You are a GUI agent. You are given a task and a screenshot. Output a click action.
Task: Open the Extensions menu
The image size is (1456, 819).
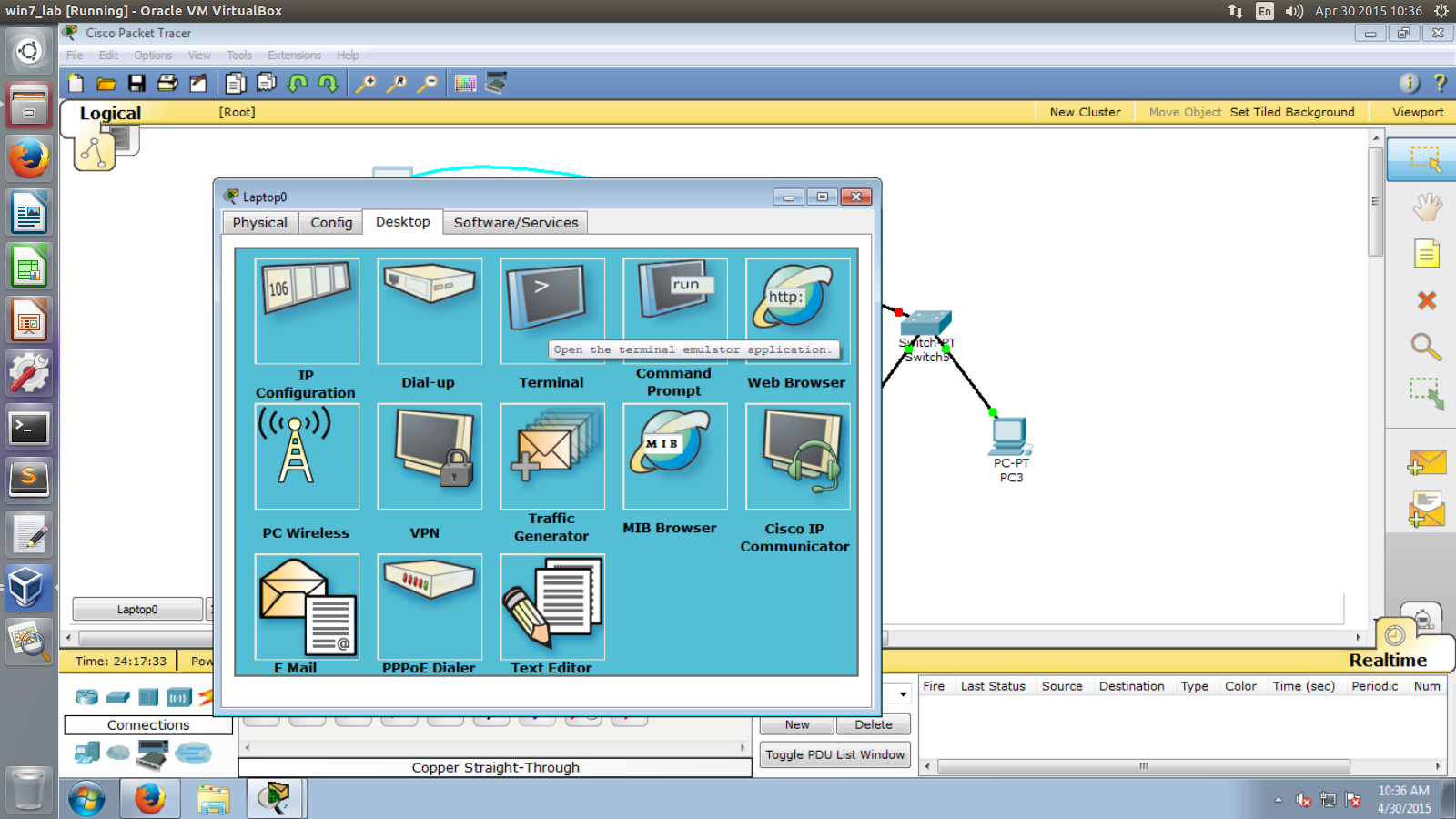tap(294, 56)
